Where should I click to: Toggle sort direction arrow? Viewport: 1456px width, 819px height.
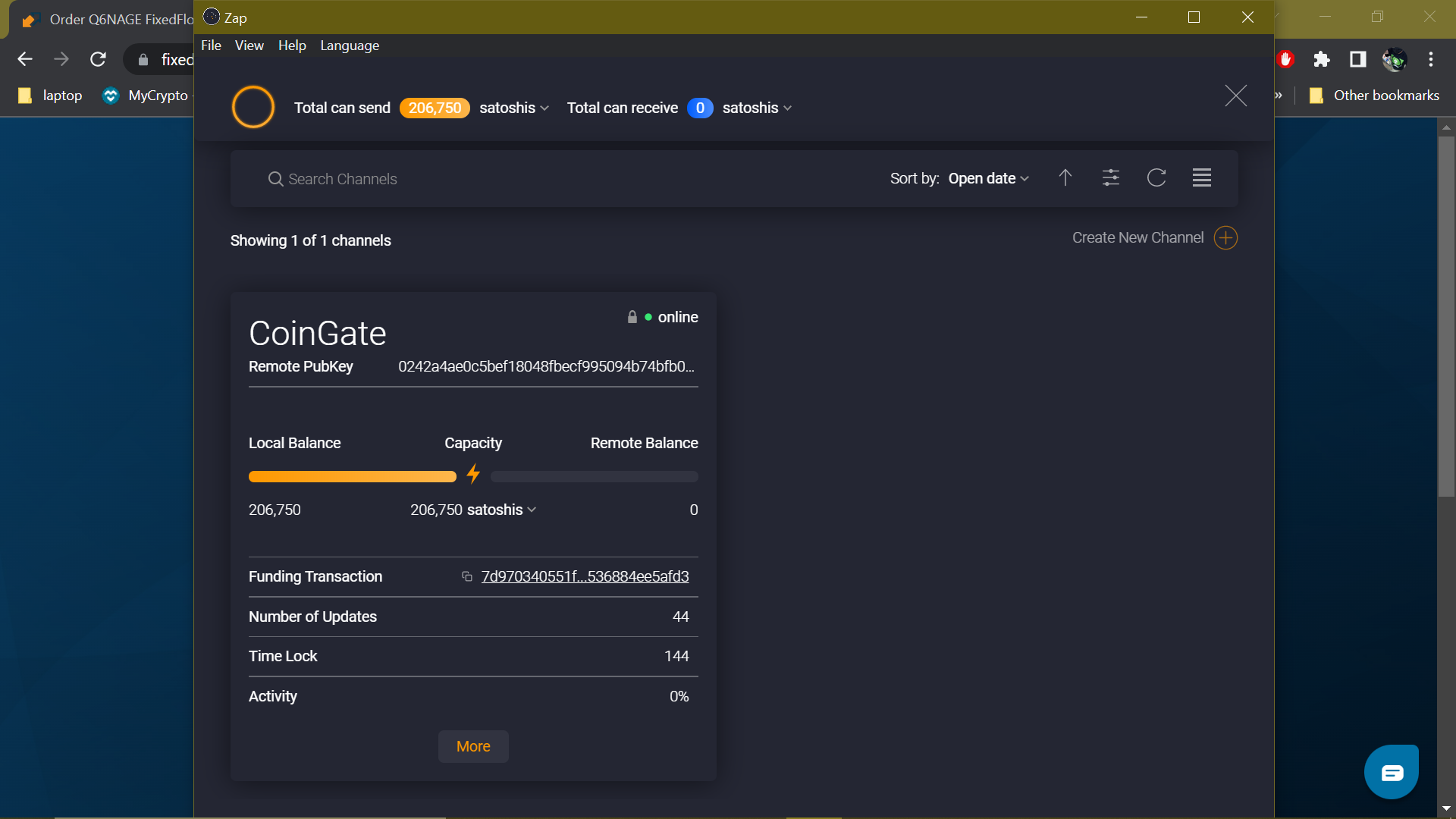(x=1065, y=177)
